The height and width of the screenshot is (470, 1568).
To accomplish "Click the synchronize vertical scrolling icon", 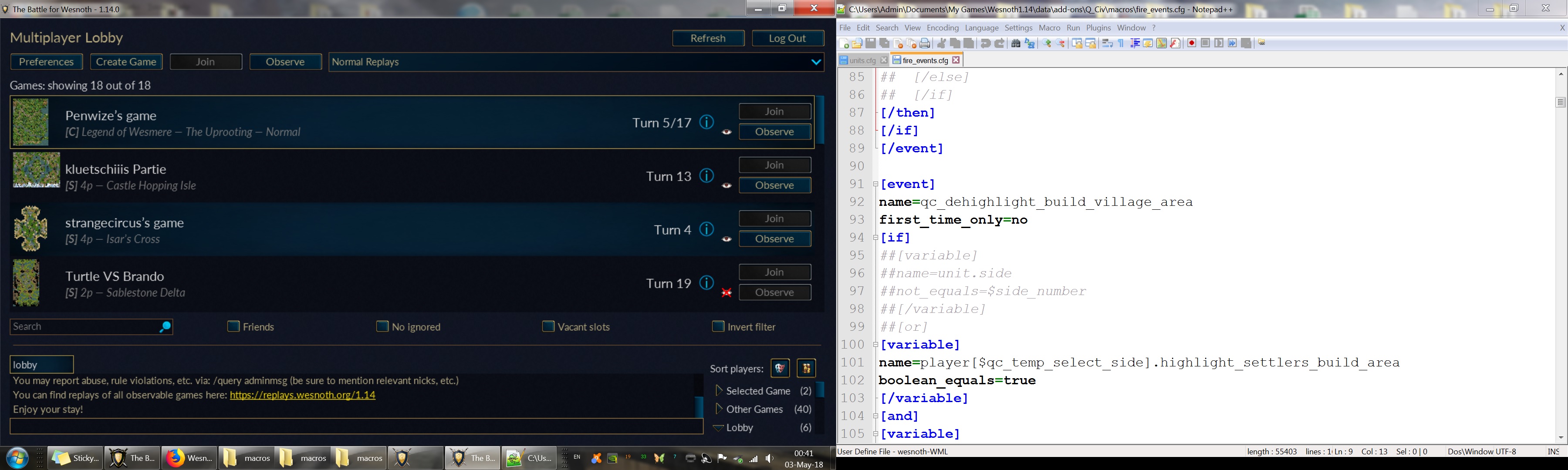I will [x=1078, y=43].
